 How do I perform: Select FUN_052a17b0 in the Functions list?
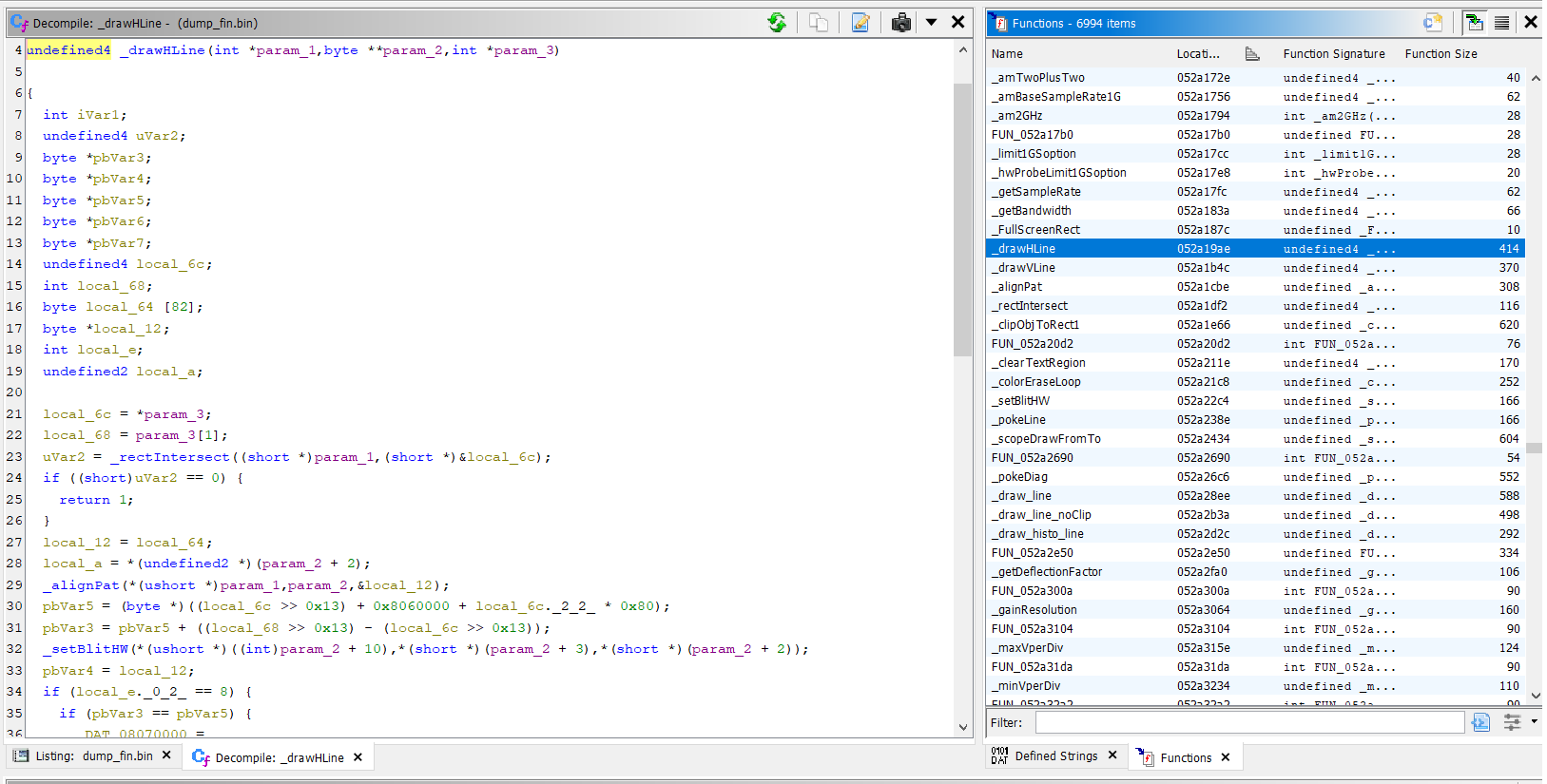[1255, 135]
